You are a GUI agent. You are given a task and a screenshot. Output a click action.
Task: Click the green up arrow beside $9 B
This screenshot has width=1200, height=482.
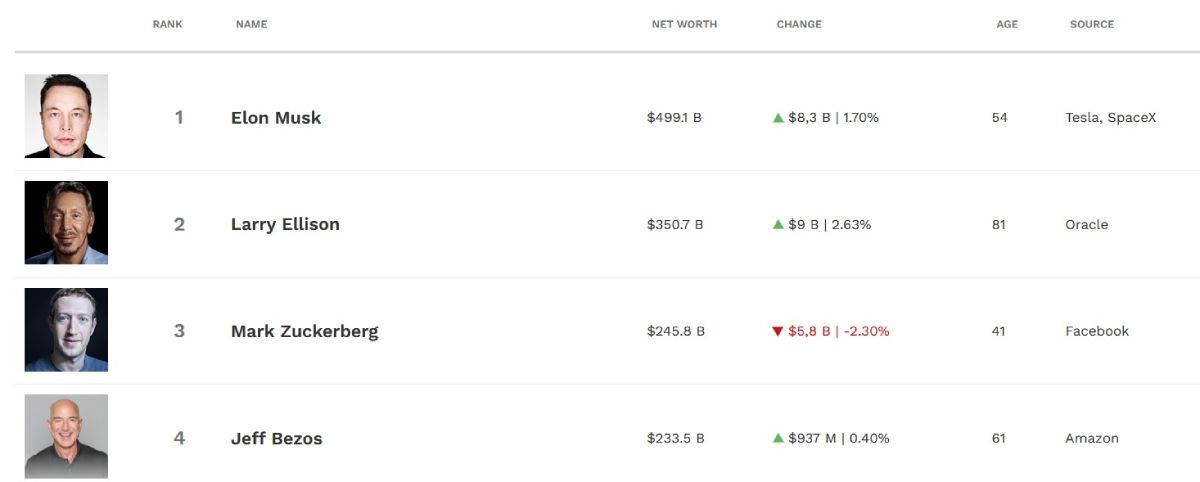[x=778, y=225]
